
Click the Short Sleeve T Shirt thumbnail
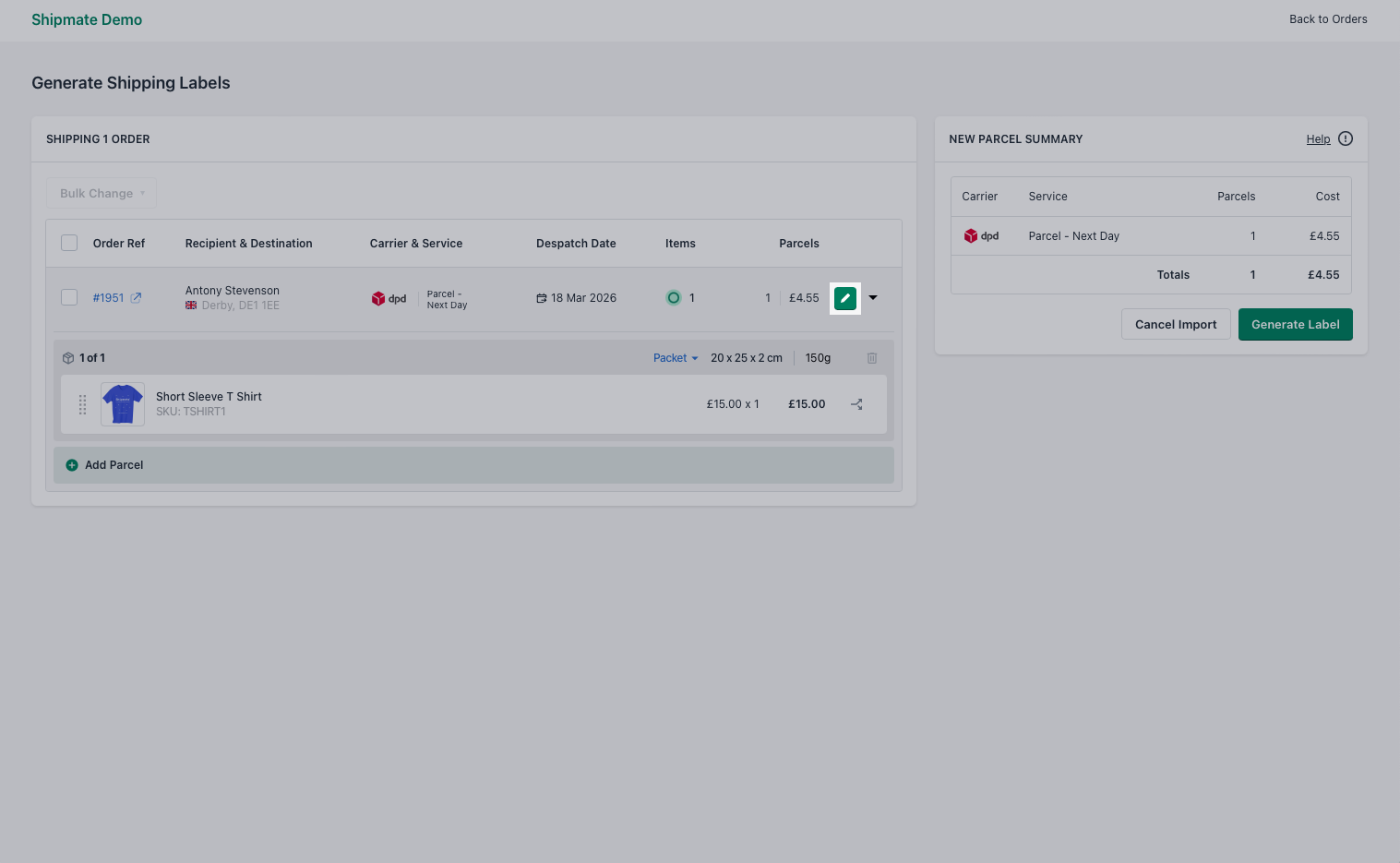pos(122,403)
